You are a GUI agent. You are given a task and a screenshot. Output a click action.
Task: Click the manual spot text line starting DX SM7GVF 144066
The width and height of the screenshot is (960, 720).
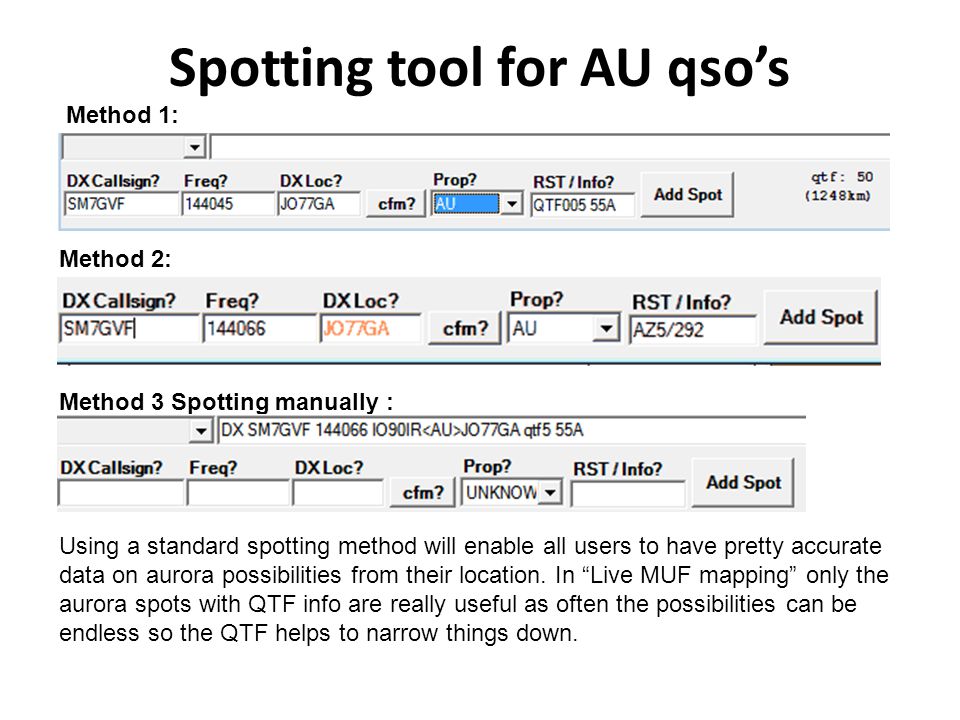tap(511, 430)
